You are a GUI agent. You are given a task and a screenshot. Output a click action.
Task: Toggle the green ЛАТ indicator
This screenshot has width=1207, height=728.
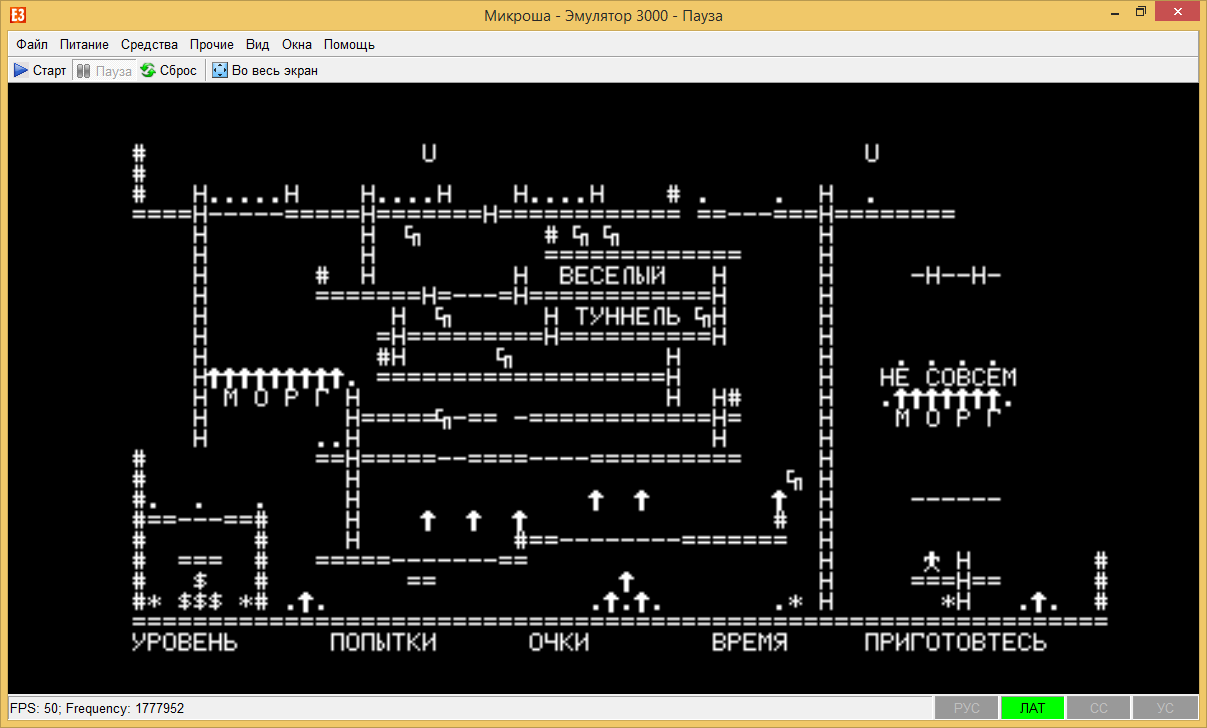click(1032, 708)
